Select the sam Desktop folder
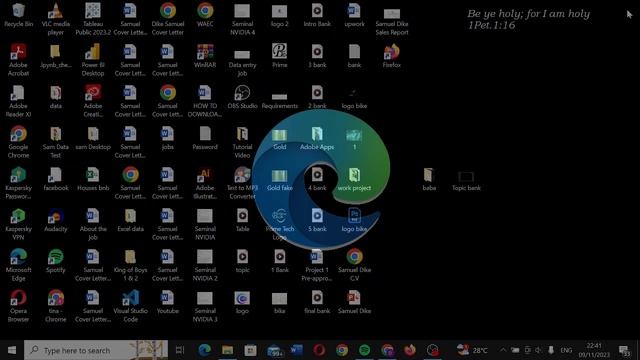Viewport: 640px width, 360px height. coord(93,138)
